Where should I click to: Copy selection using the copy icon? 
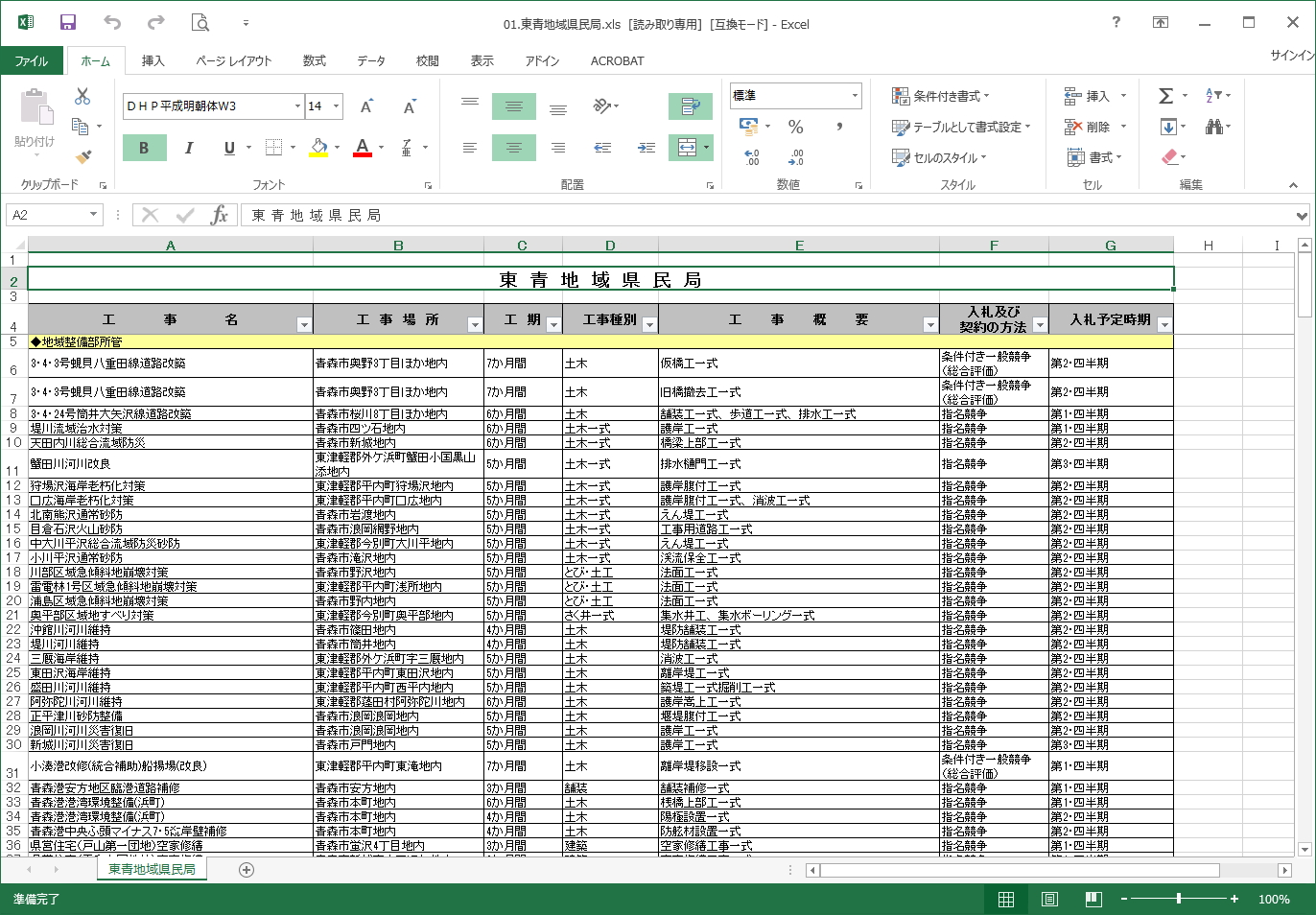coord(81,127)
